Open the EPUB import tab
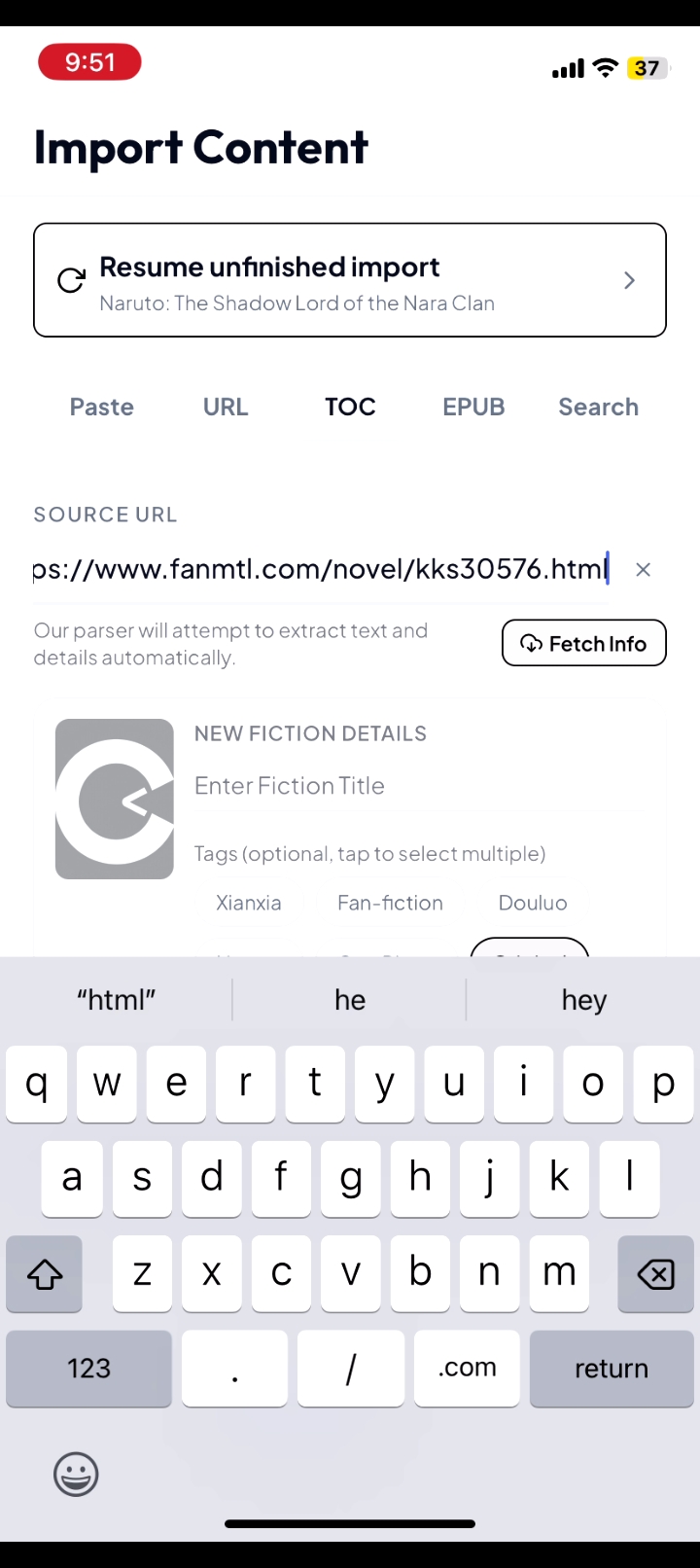 point(473,407)
